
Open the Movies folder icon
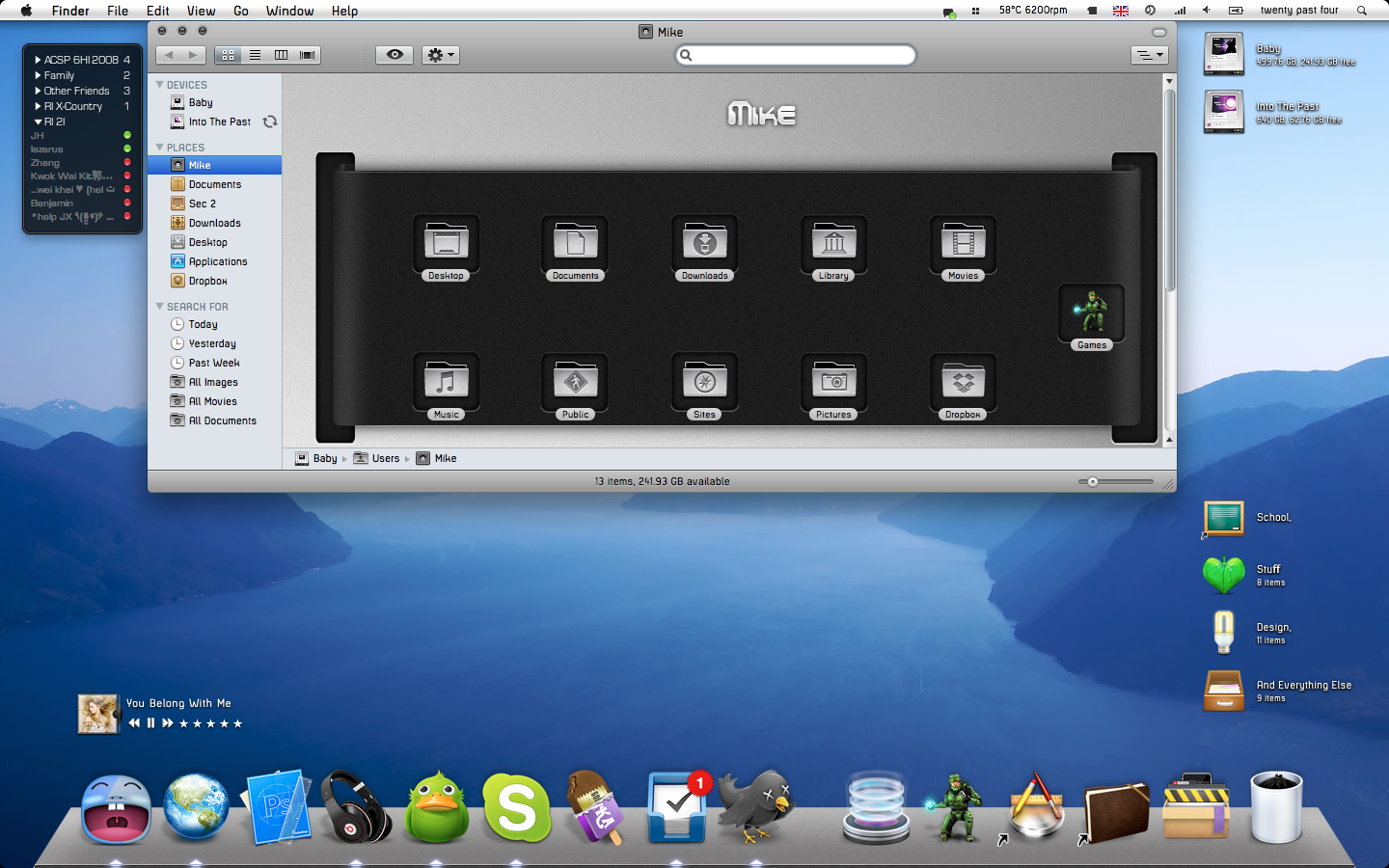(x=963, y=243)
